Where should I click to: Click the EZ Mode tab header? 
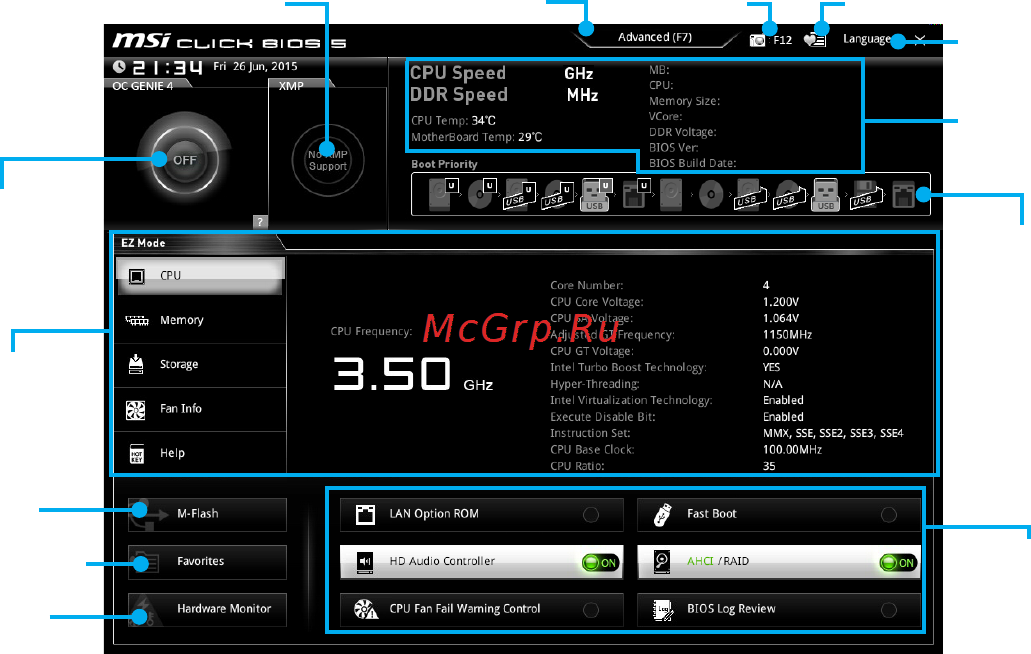tap(143, 243)
